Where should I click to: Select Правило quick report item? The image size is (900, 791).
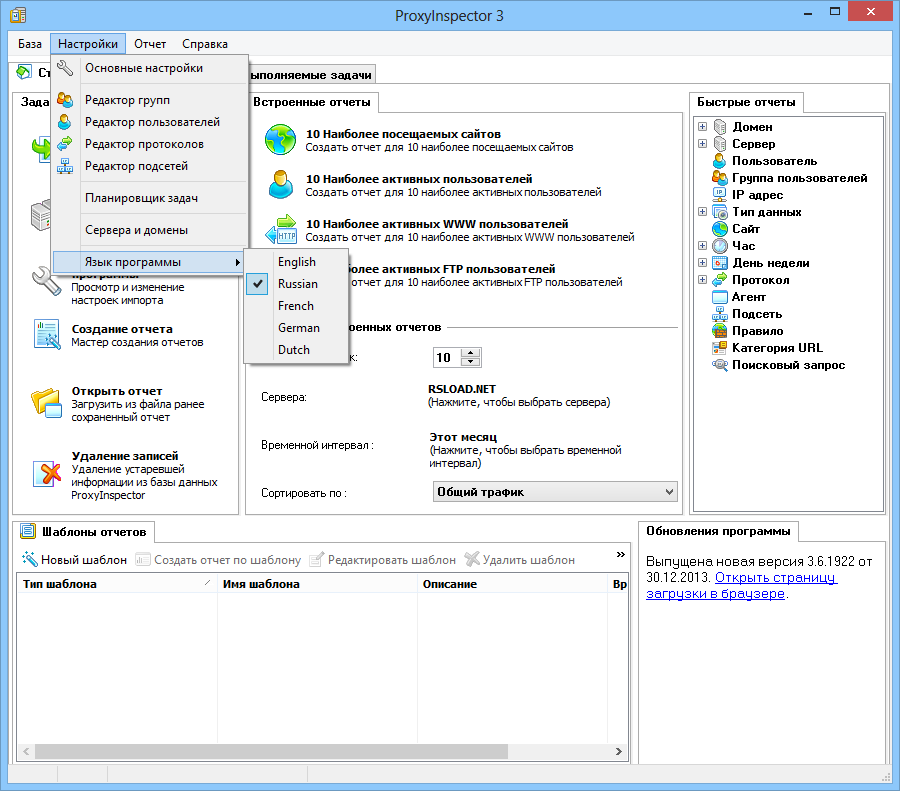(758, 331)
